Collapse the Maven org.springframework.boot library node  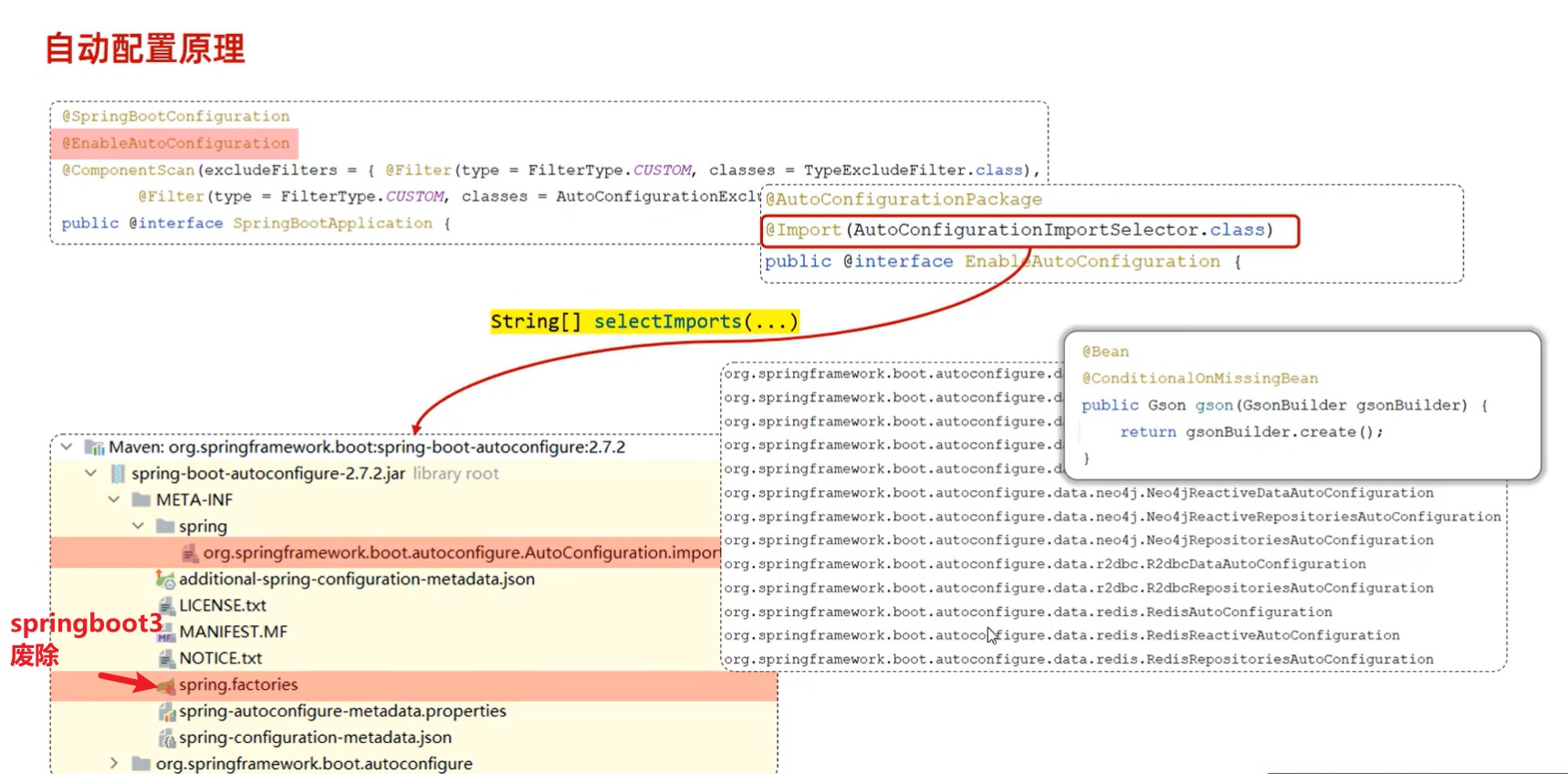67,447
